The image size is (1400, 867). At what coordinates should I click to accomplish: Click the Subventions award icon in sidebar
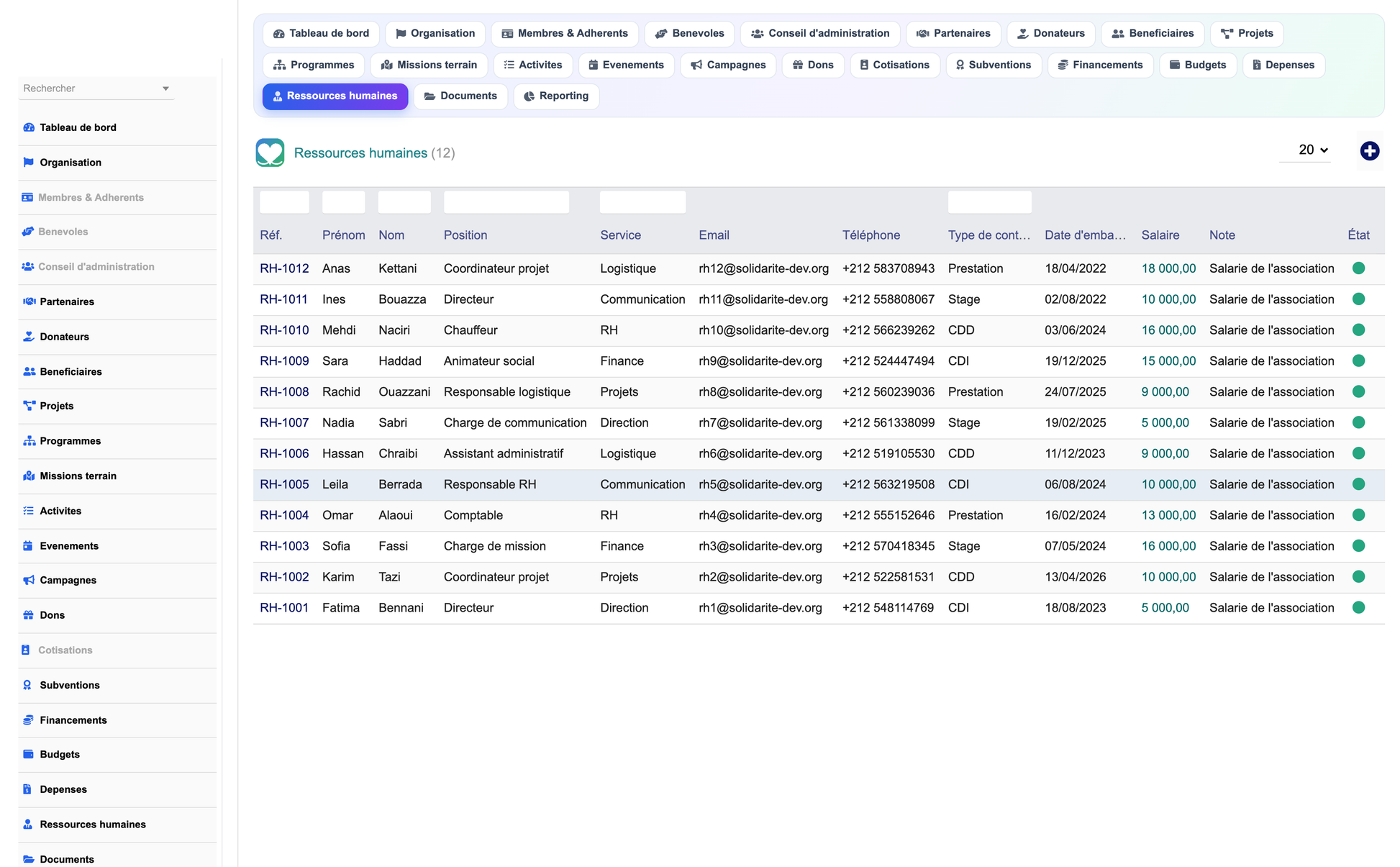(27, 685)
